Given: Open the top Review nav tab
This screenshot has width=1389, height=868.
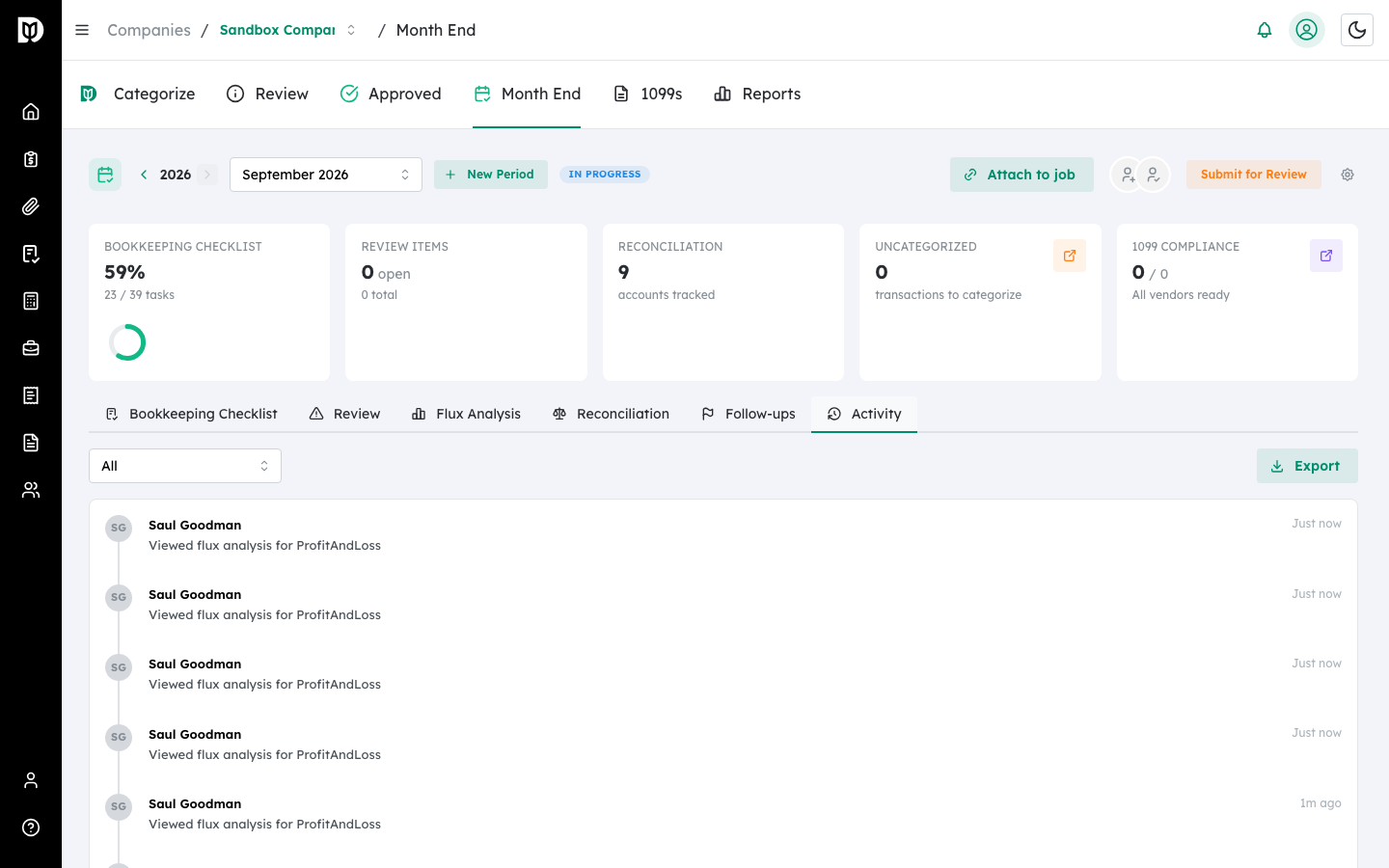Looking at the screenshot, I should tap(267, 94).
